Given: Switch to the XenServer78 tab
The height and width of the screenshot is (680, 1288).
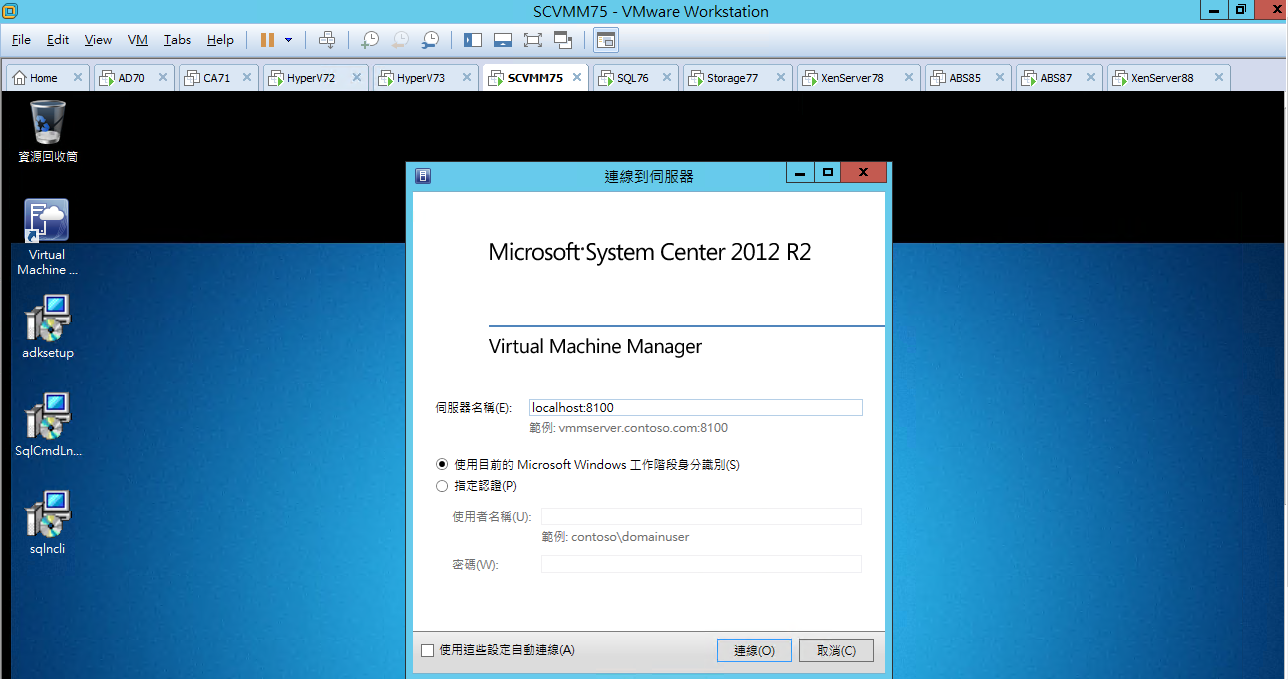Looking at the screenshot, I should tap(858, 78).
